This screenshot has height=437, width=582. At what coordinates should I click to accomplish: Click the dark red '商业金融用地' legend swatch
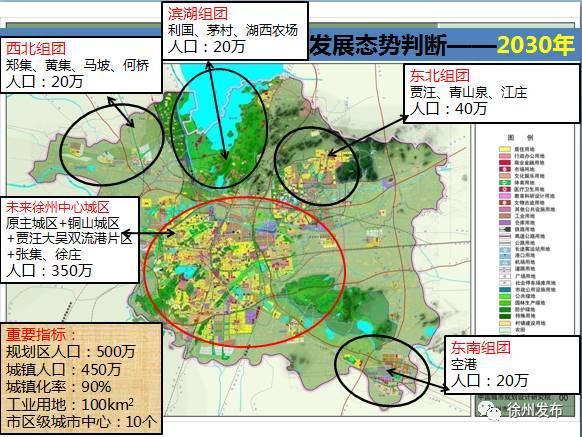[505, 163]
